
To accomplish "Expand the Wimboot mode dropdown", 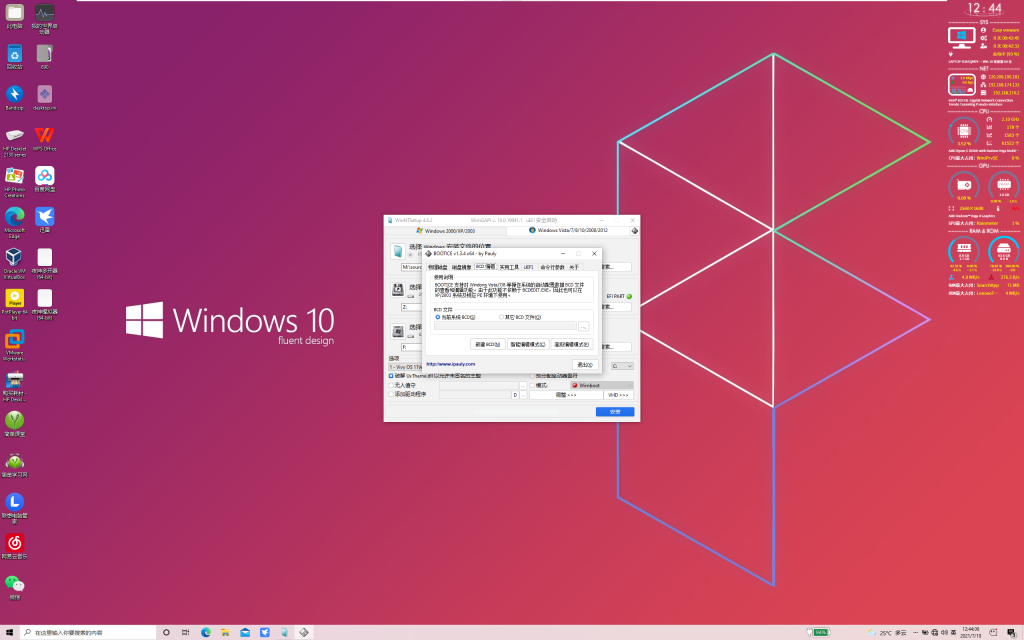I will 601,385.
